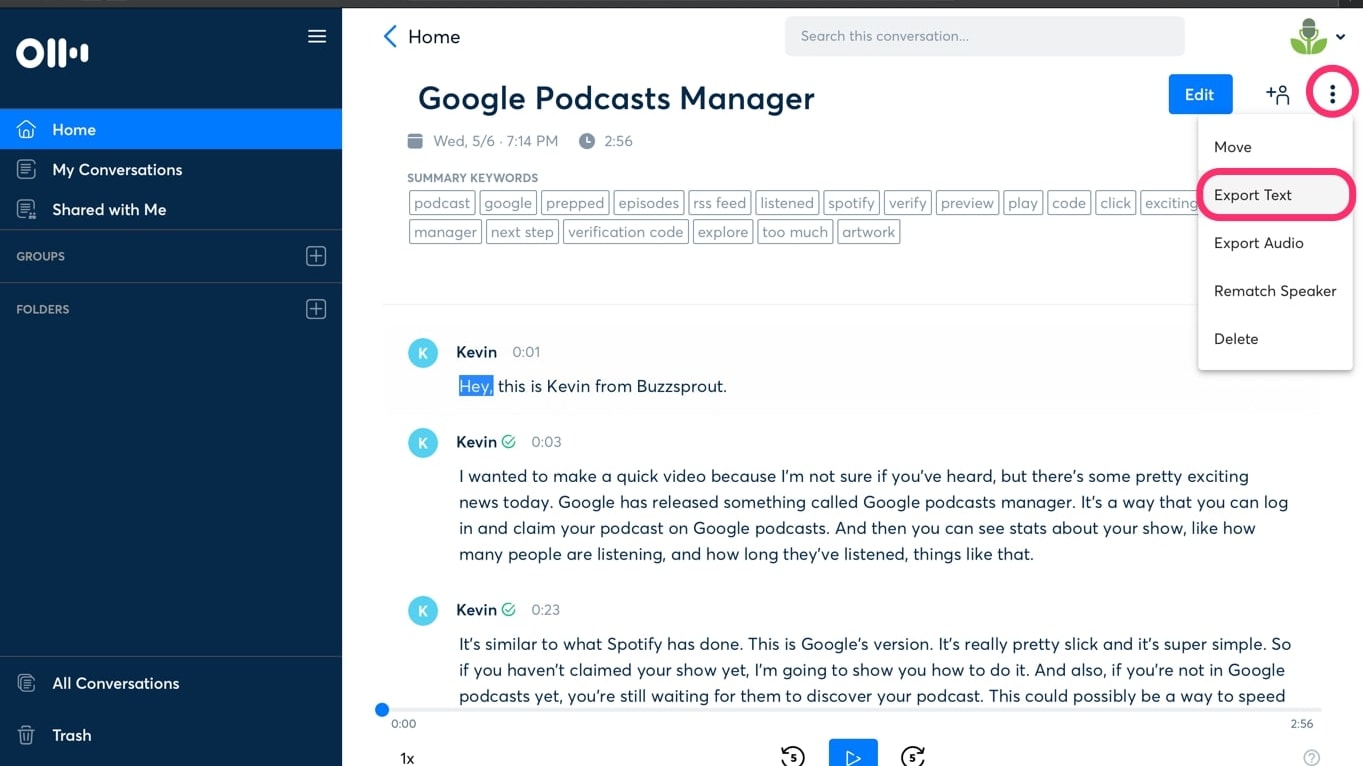Skip forward 5 seconds
Viewport: 1363px width, 766px height.
[x=913, y=756]
